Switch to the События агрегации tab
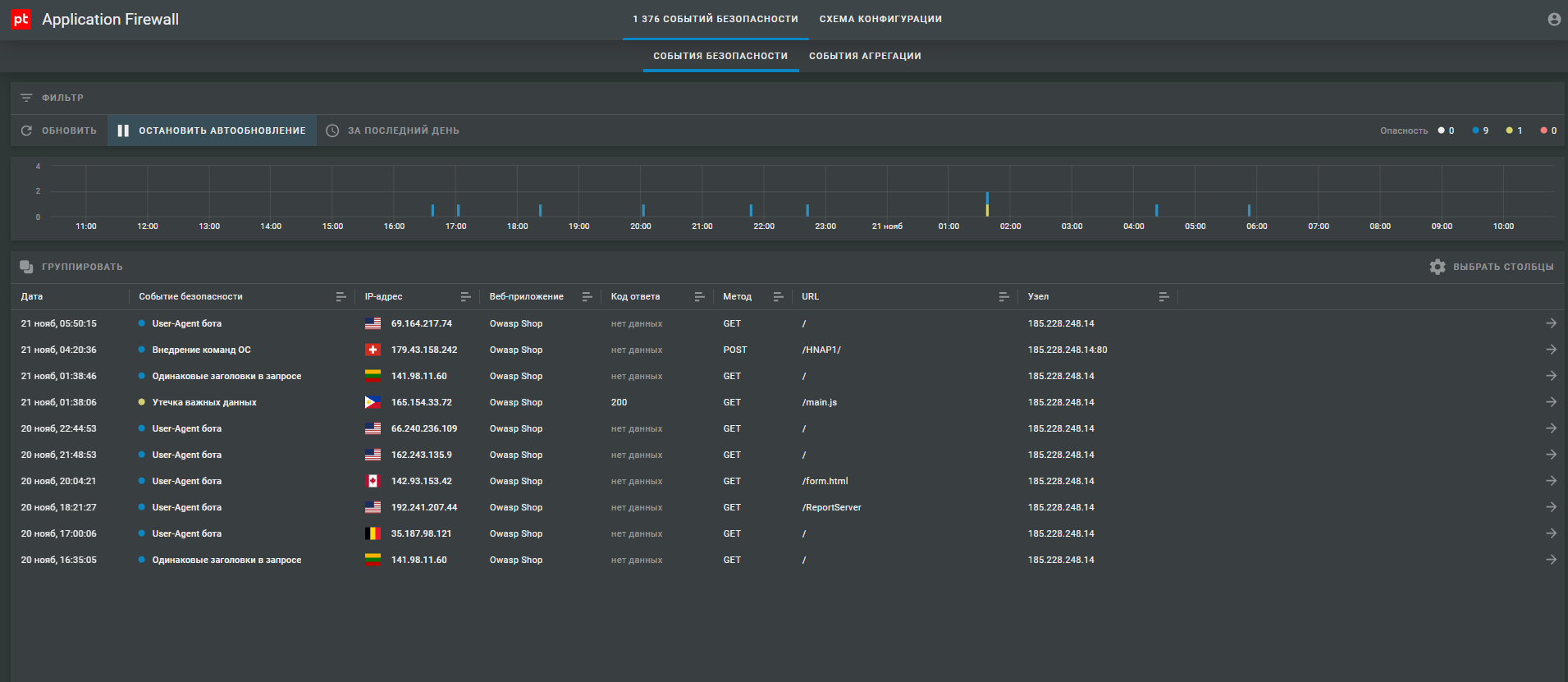Image resolution: width=1568 pixels, height=682 pixels. (x=865, y=56)
